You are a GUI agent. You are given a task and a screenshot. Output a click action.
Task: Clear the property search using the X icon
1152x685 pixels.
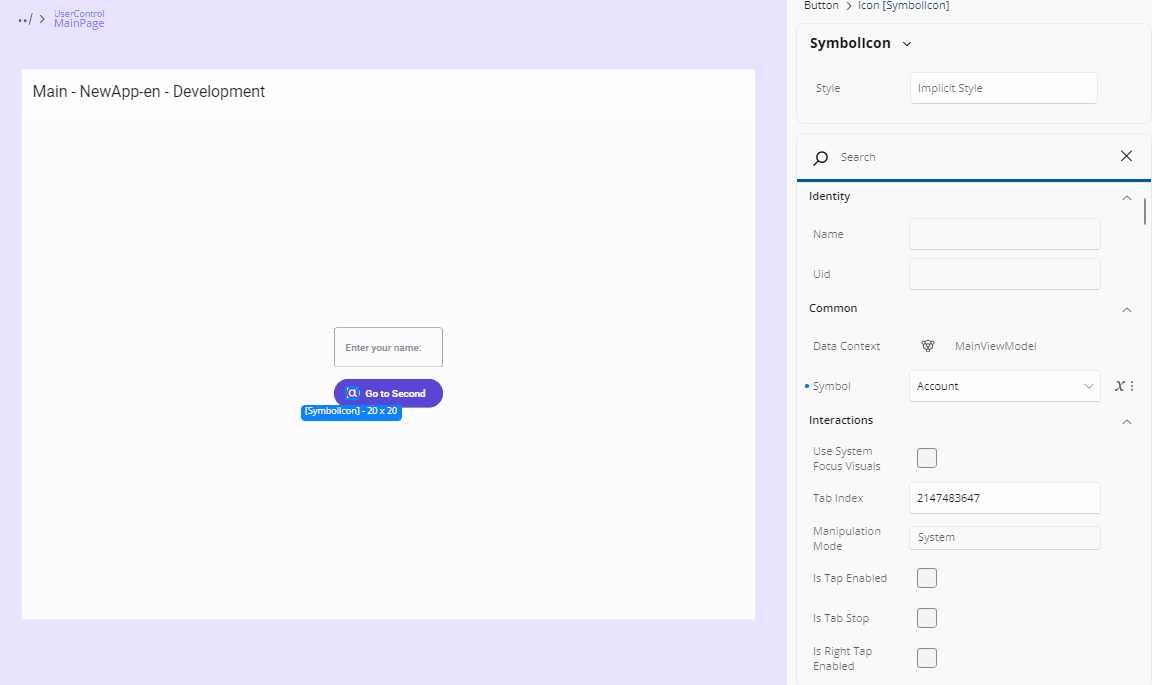[1126, 156]
